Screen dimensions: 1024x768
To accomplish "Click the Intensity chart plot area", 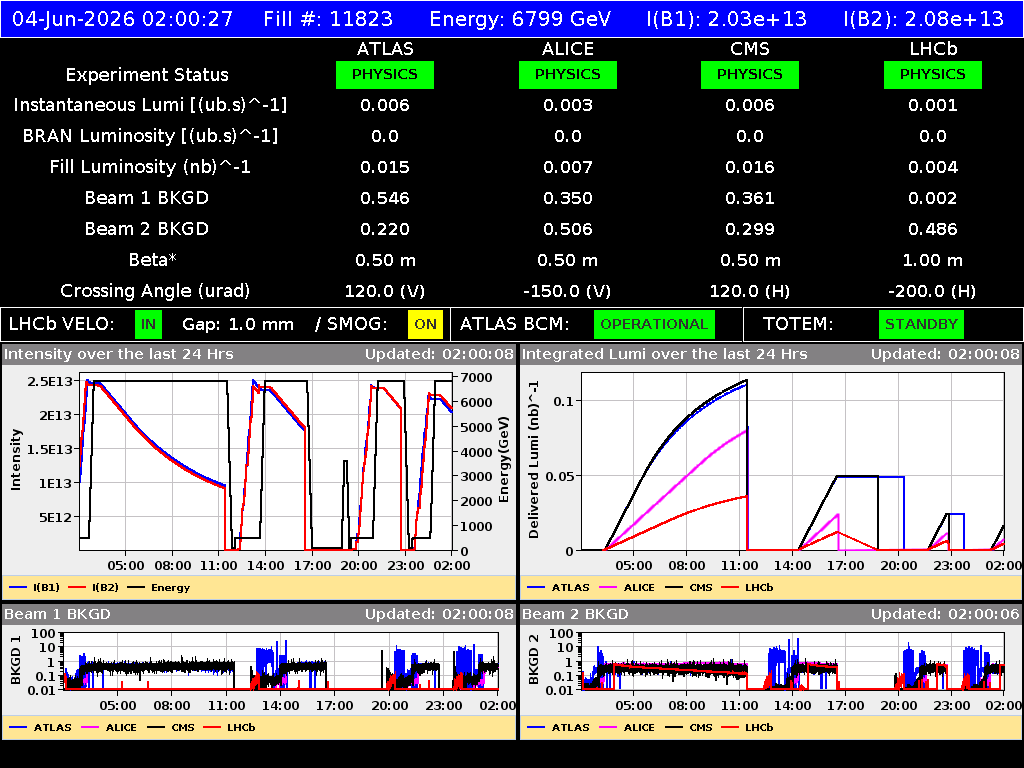I will click(x=266, y=464).
